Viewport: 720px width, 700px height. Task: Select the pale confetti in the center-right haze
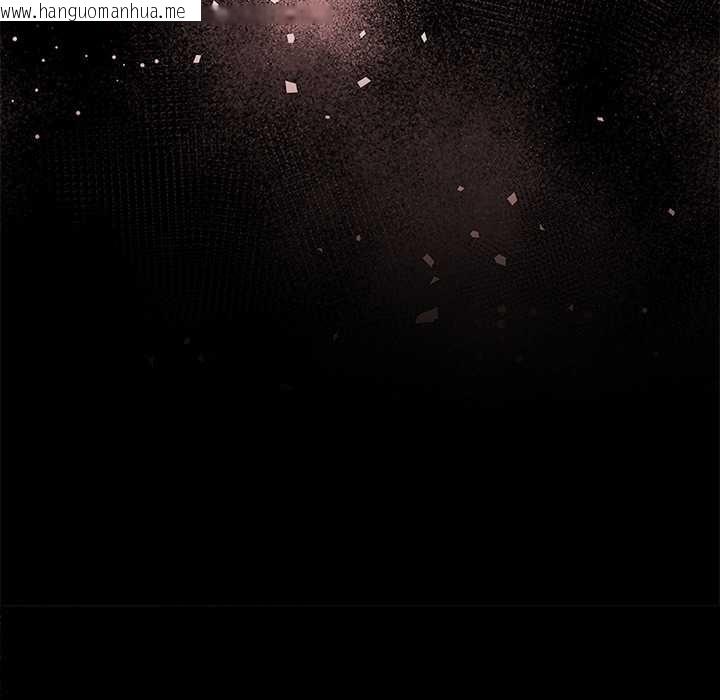(512, 199)
